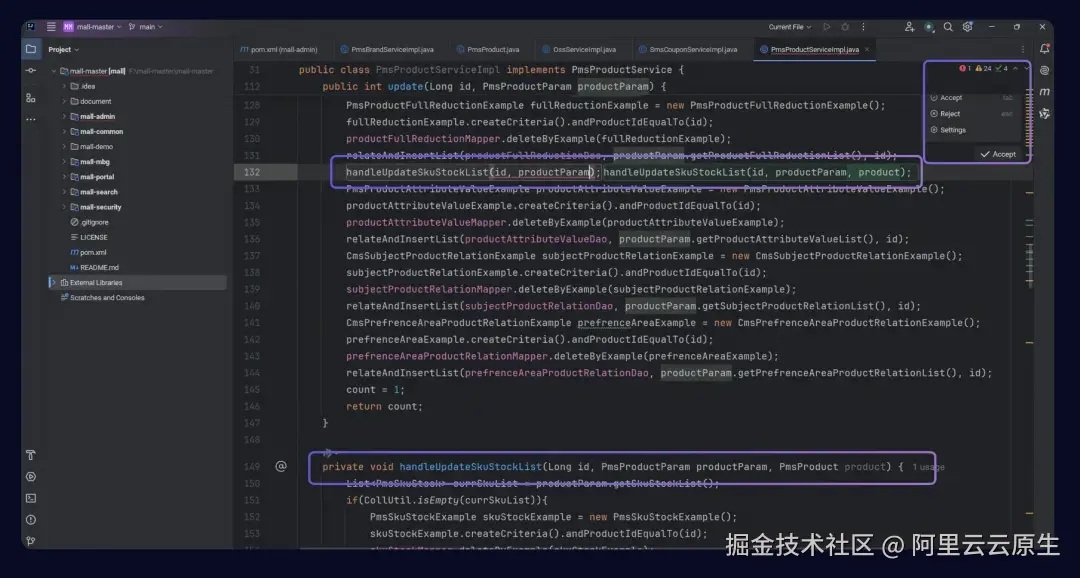The height and width of the screenshot is (578, 1080).
Task: Open the Tongyi Lingma plugin icon in right sidebar
Action: coord(1044,113)
